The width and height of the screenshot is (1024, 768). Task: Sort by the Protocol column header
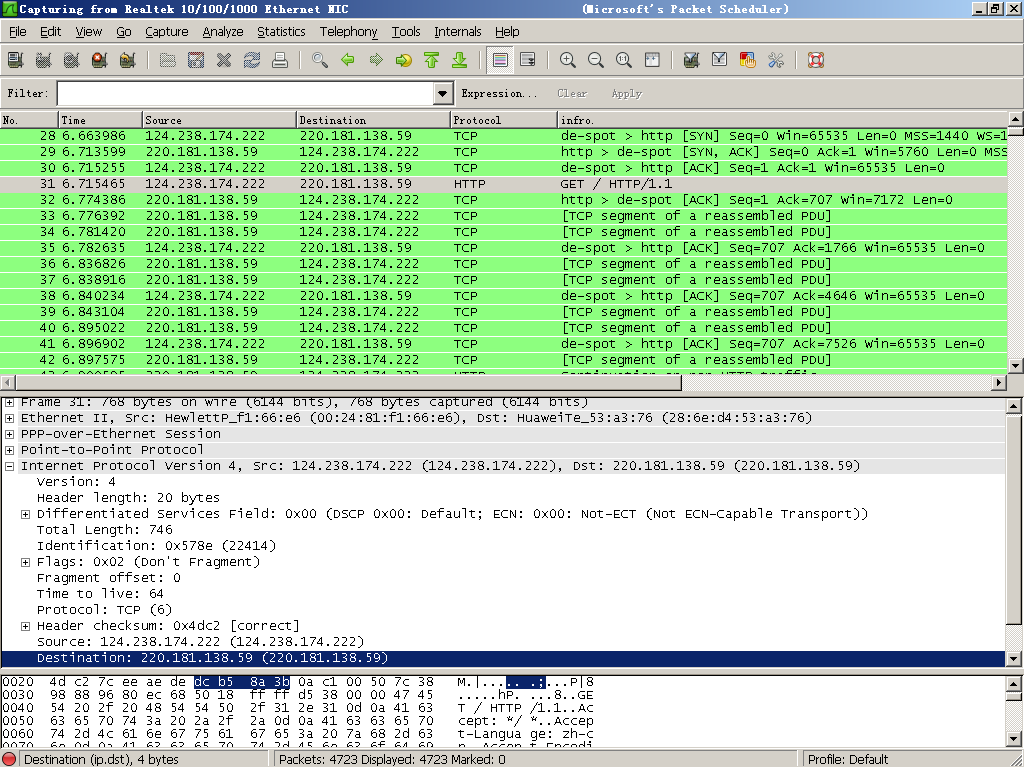504,120
